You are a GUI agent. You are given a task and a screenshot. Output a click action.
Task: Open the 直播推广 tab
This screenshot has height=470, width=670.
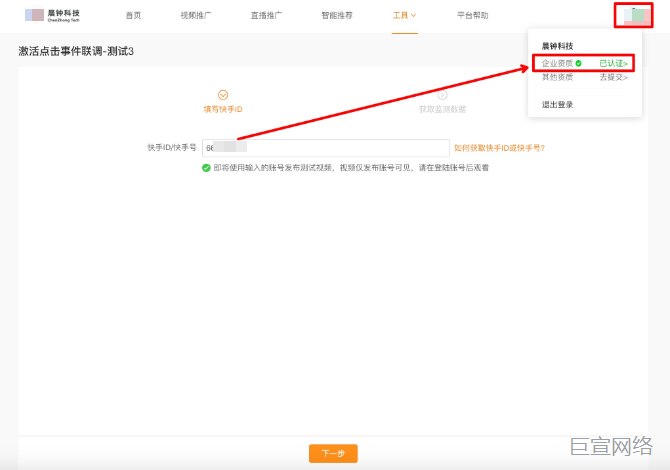(x=266, y=16)
